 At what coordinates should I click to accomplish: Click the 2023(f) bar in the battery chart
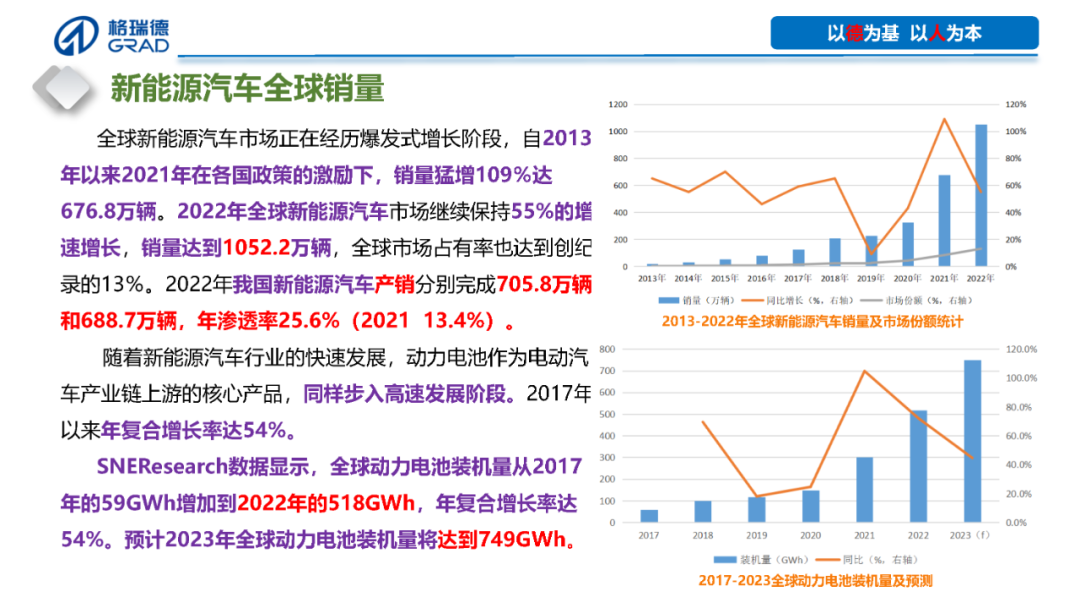[972, 441]
